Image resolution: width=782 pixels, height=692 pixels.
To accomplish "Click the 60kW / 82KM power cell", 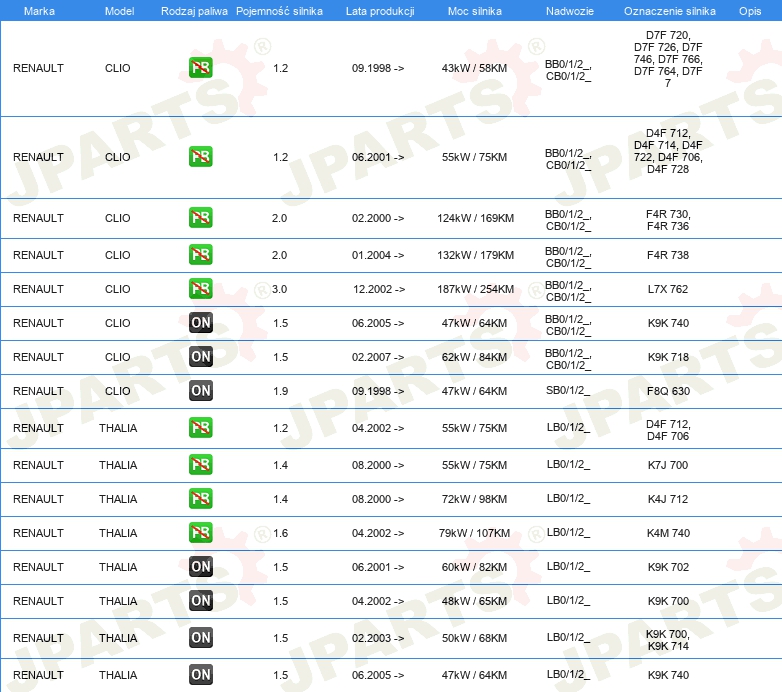I will [474, 567].
